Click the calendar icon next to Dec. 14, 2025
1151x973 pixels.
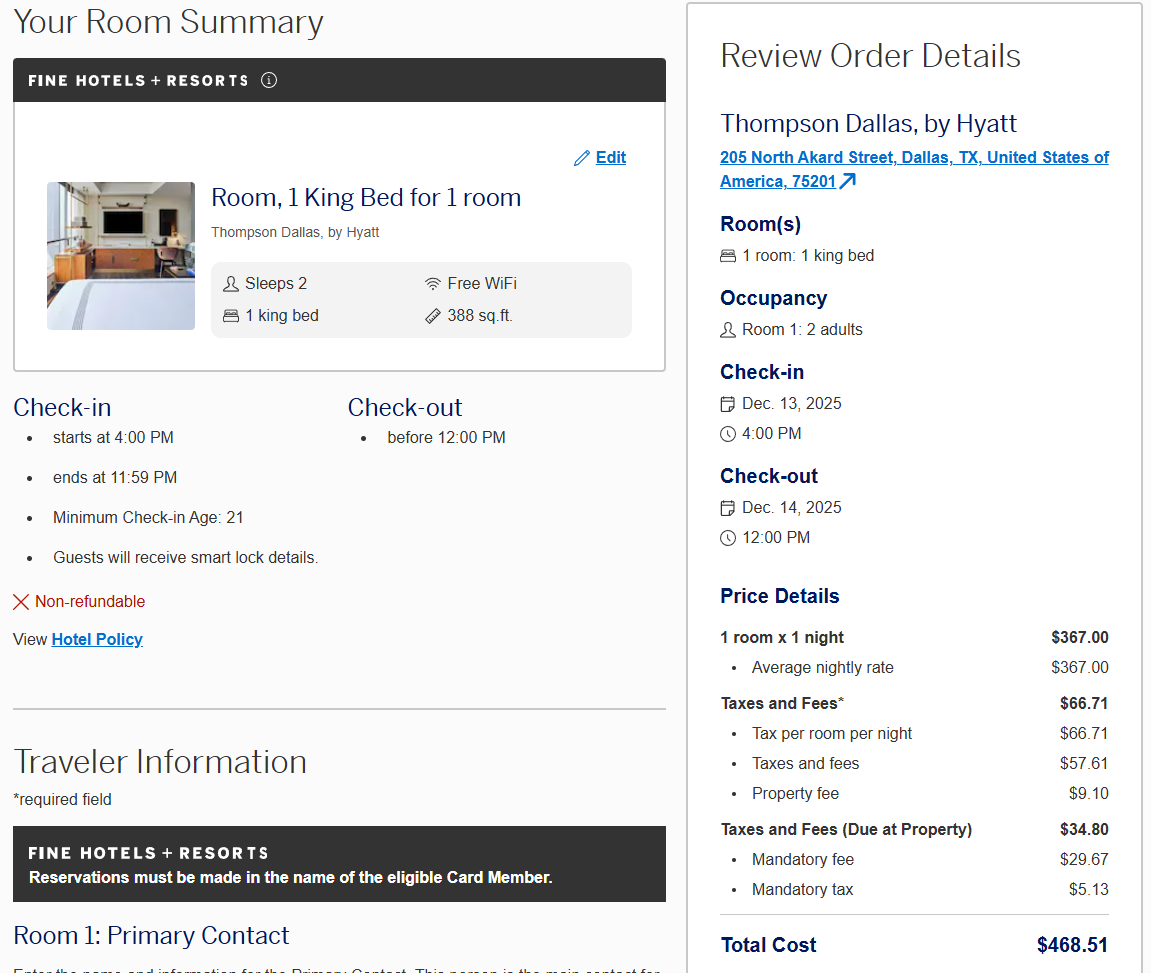(728, 508)
